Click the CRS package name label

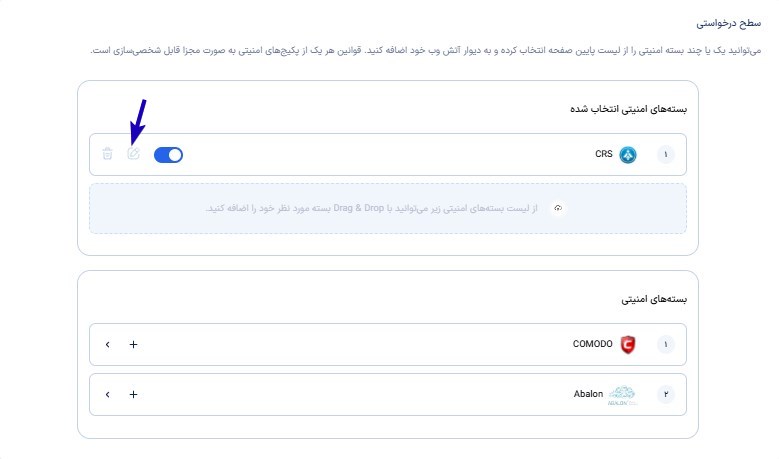(604, 154)
